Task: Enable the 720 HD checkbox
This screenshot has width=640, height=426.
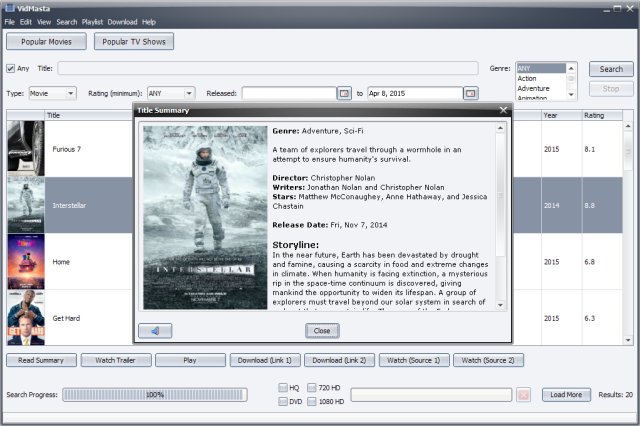Action: pyautogui.click(x=312, y=387)
